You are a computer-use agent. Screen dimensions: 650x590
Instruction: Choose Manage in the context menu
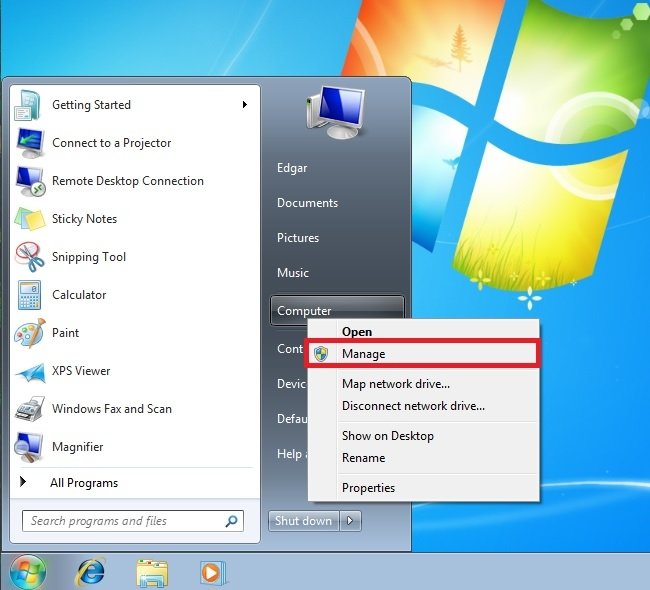pos(423,354)
